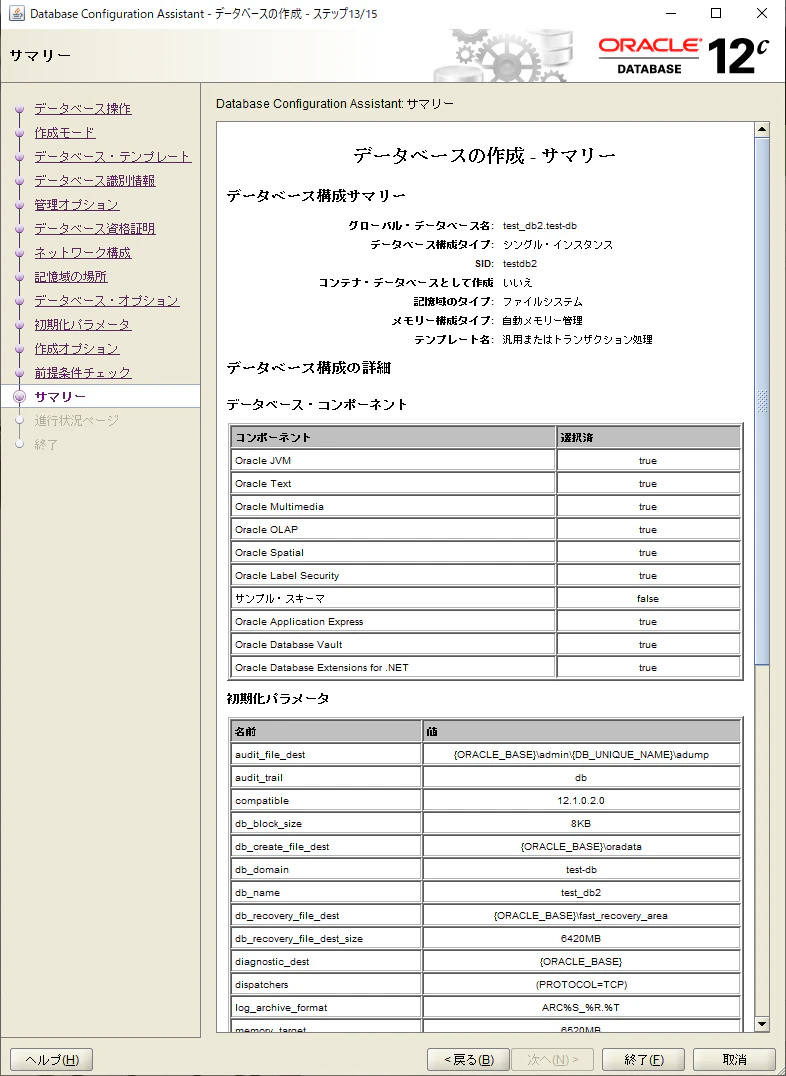Click the false value for サンプル・スキーマ
Image resolution: width=786 pixels, height=1076 pixels.
647,598
